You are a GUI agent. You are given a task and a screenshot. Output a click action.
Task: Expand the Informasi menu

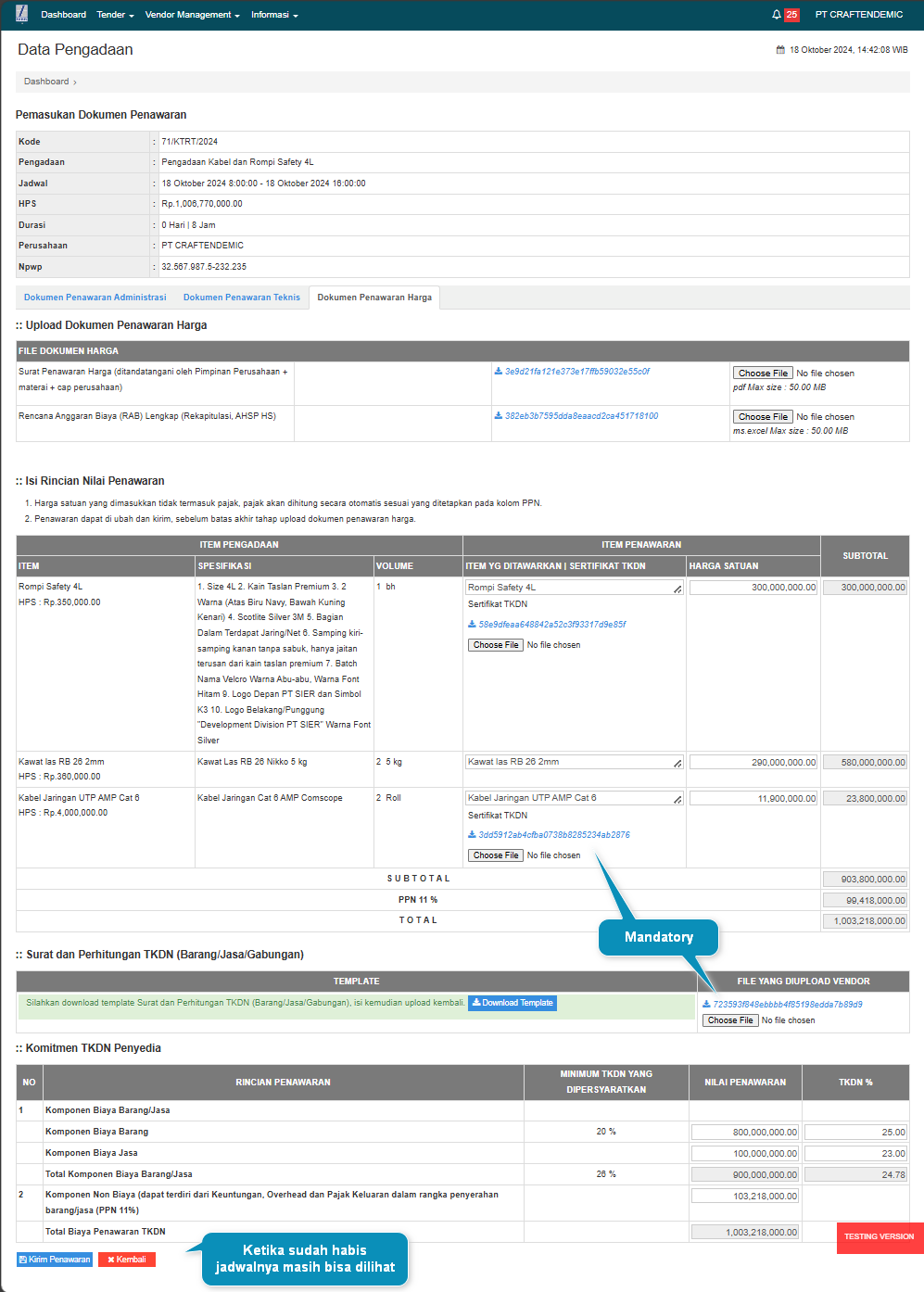[274, 15]
